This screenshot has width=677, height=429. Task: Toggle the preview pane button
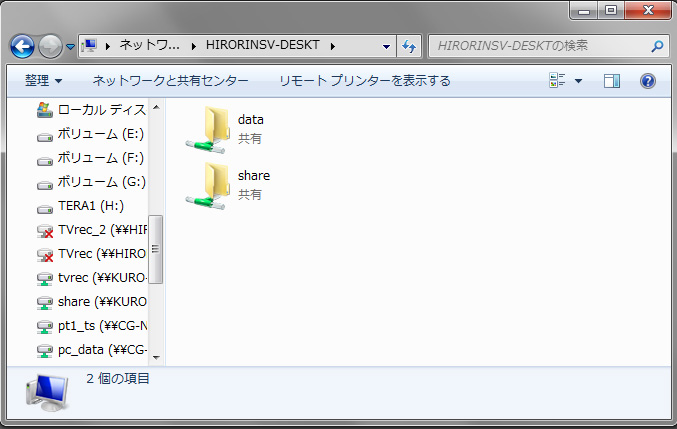612,81
